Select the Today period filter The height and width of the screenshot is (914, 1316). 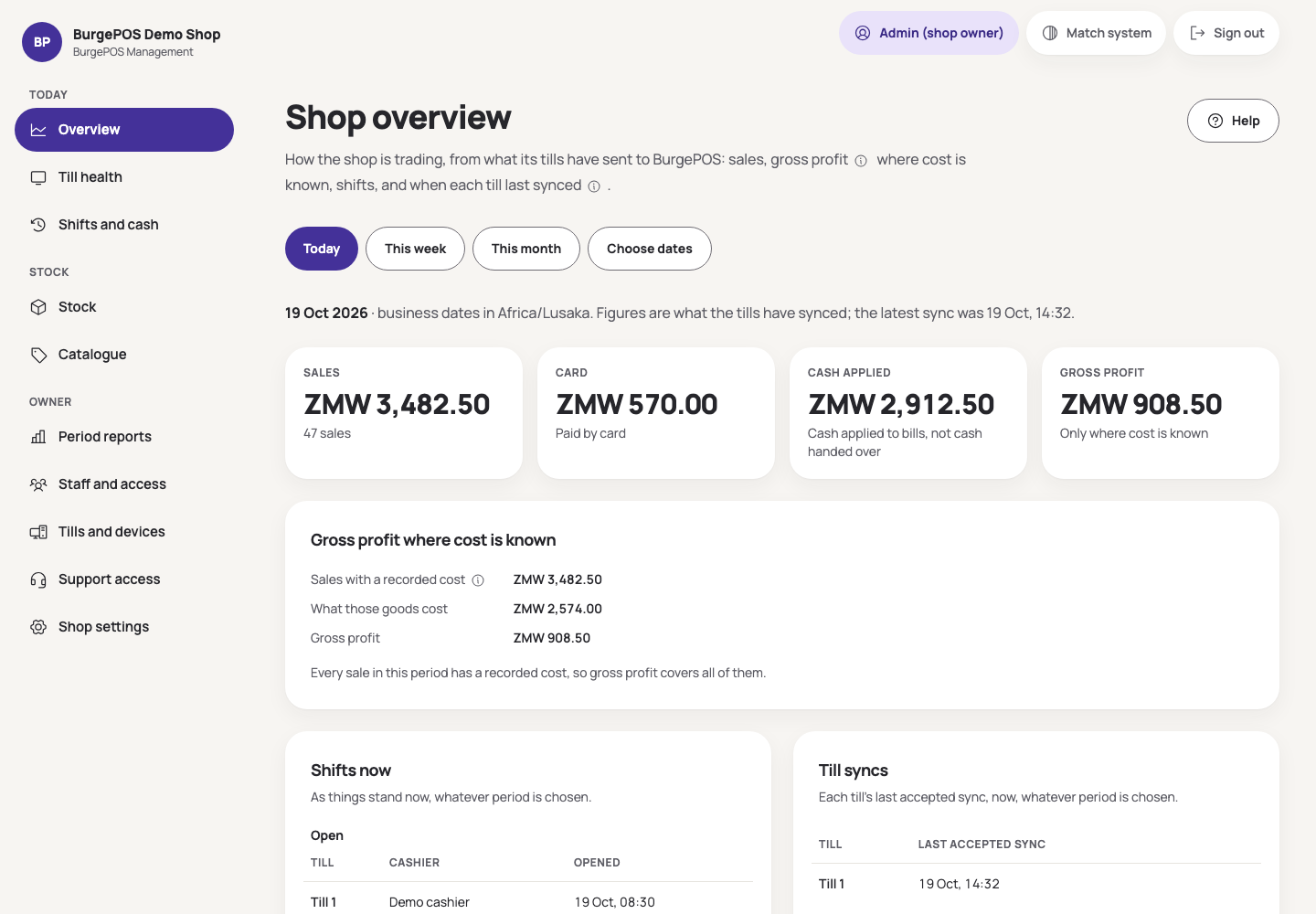coord(322,249)
